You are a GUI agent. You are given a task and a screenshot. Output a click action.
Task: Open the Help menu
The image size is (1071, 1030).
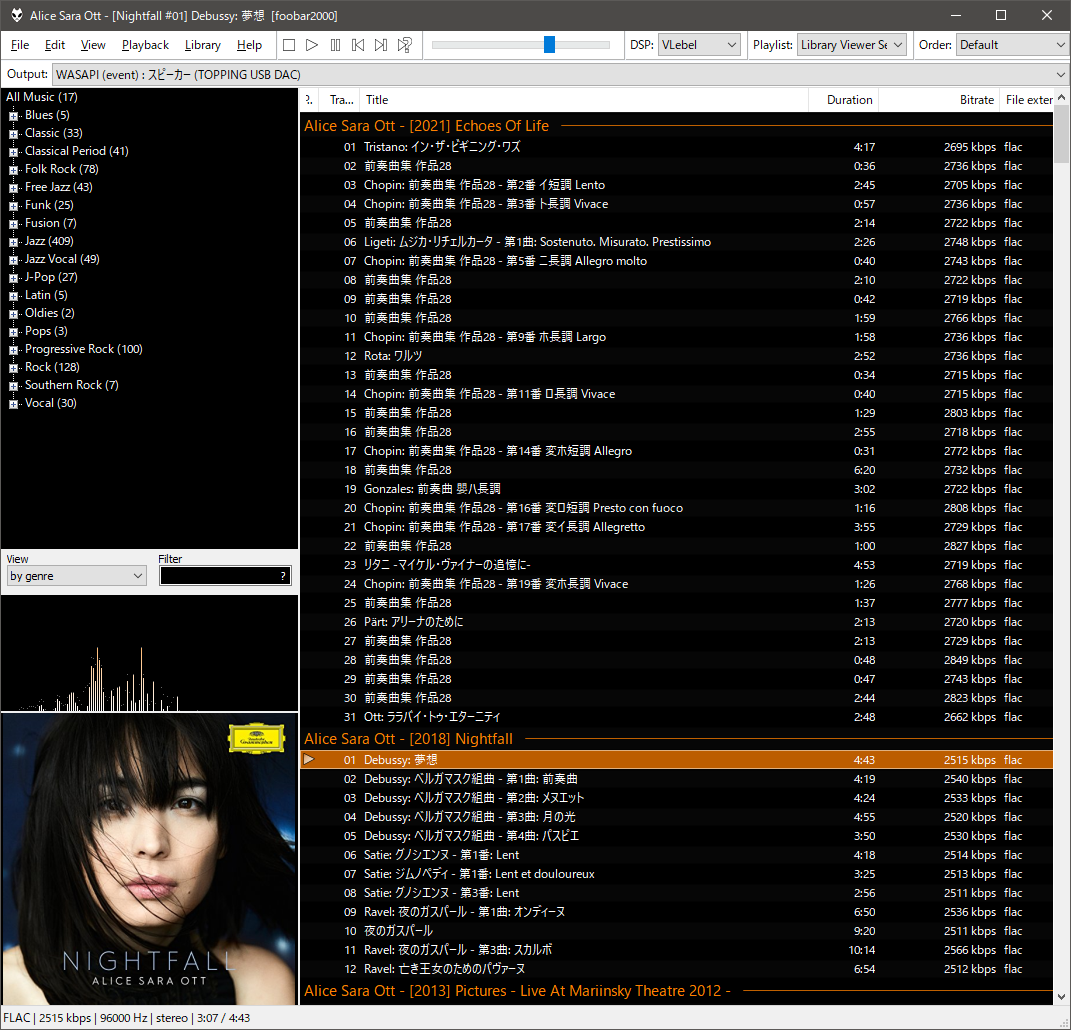[249, 45]
